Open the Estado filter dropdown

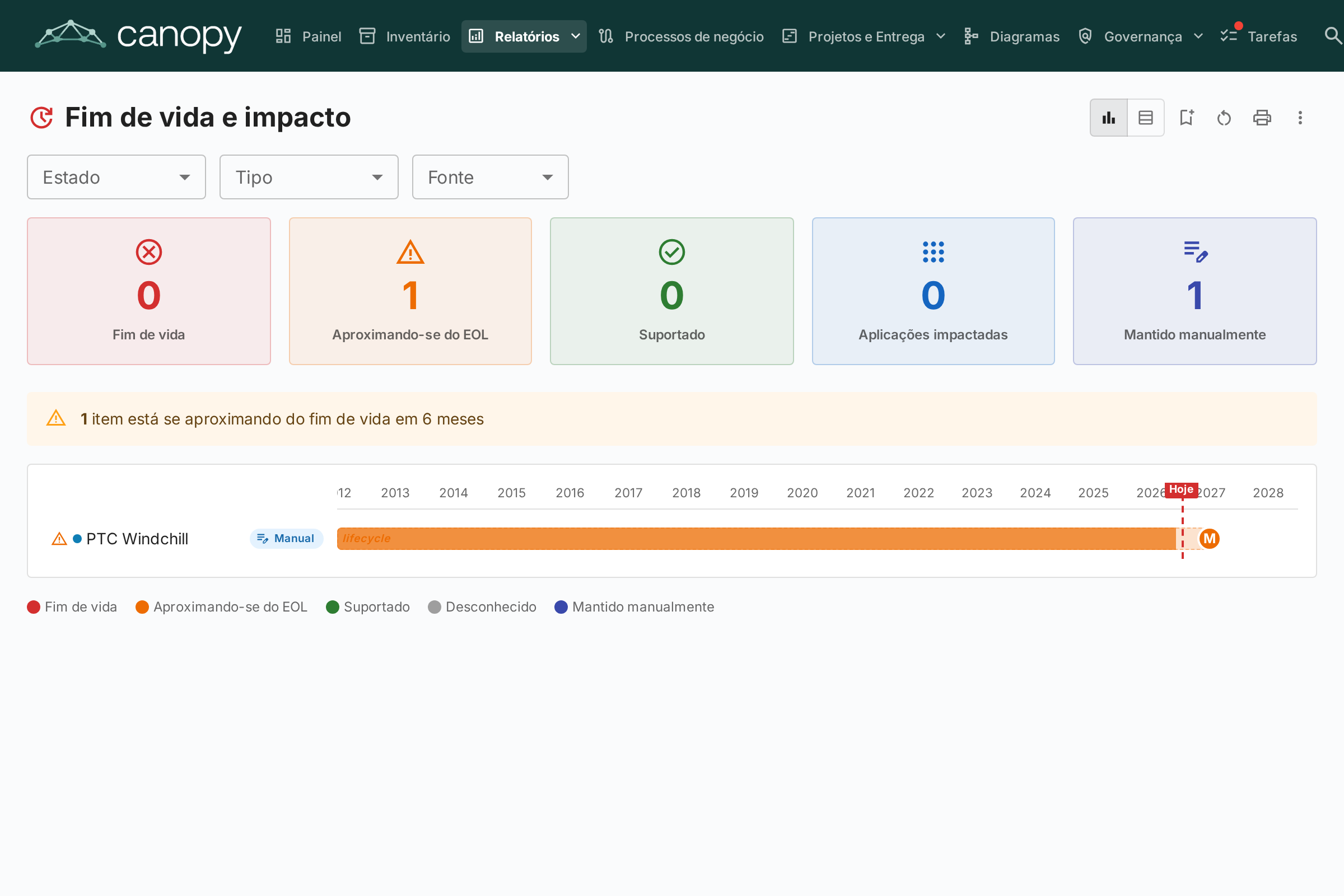point(116,177)
